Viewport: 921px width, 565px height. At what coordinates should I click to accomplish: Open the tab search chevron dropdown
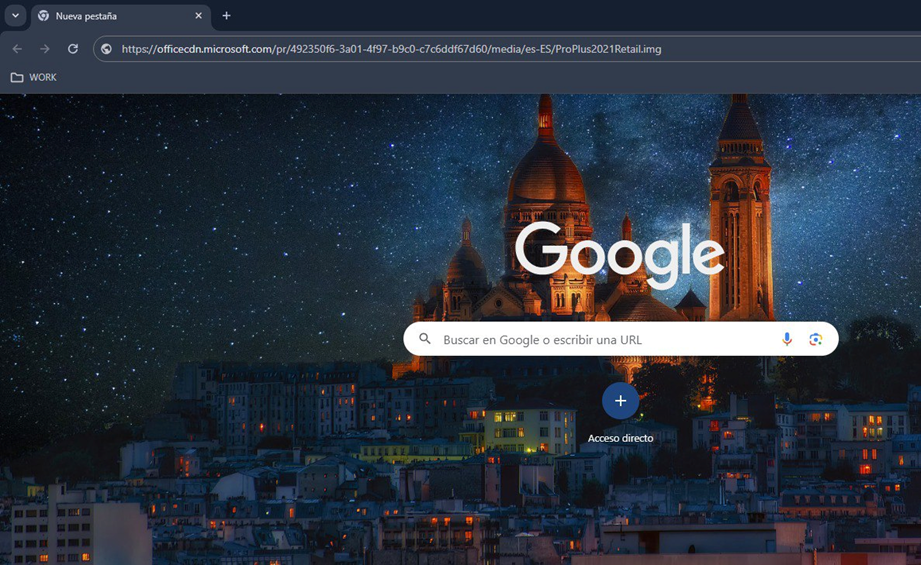pos(15,16)
